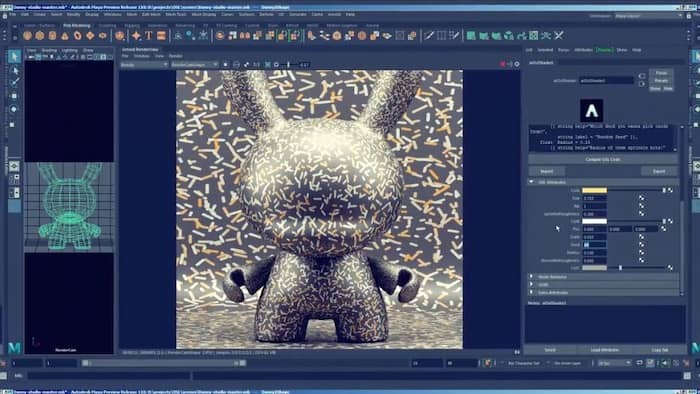Create a polygon torus from the shelf
Screen dimensions: 700x394
pos(78,36)
